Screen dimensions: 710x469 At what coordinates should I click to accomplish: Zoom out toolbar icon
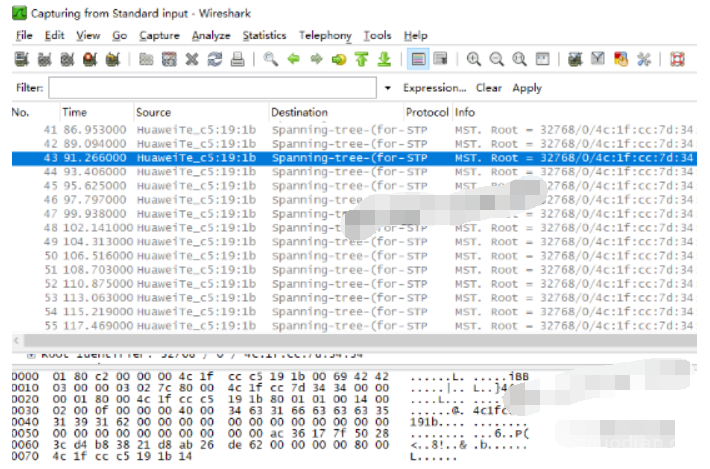(x=496, y=59)
